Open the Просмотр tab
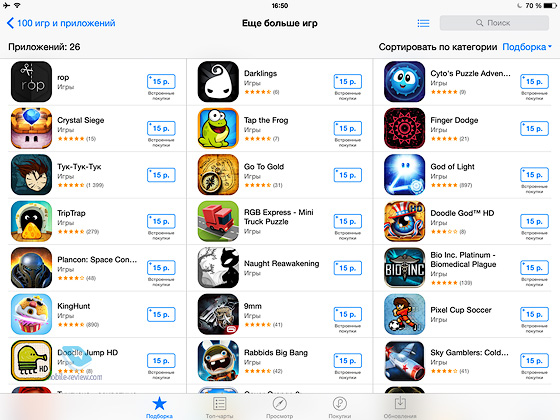The width and height of the screenshot is (560, 420). coord(279,408)
